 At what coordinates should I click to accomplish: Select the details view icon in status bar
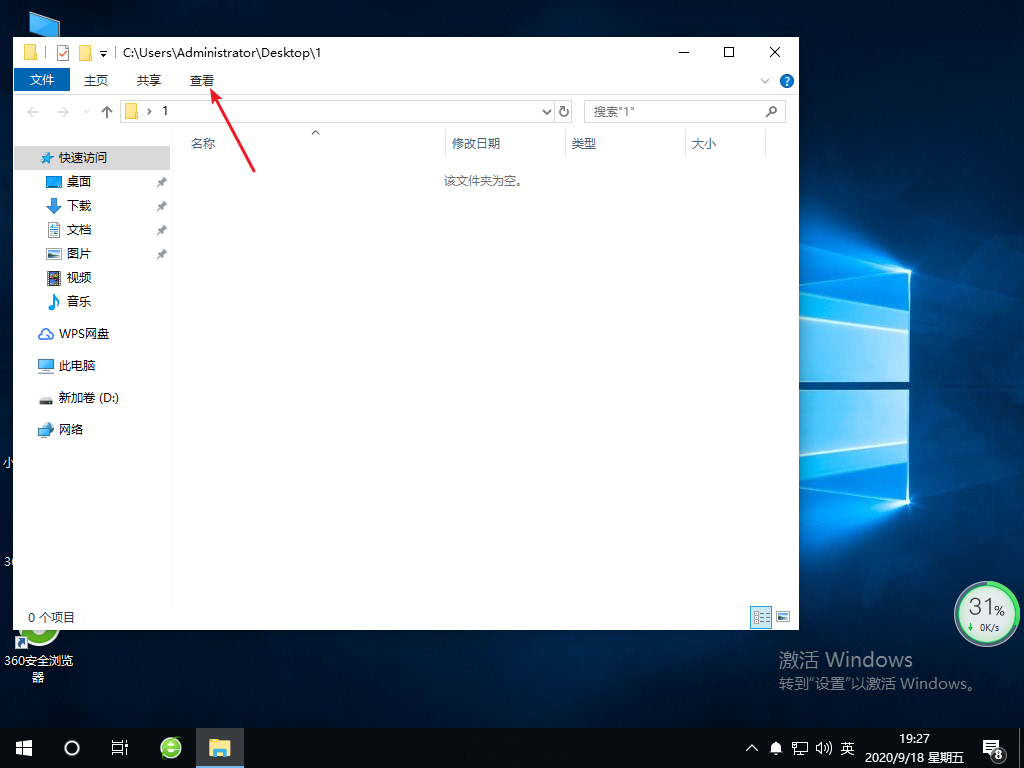point(761,617)
